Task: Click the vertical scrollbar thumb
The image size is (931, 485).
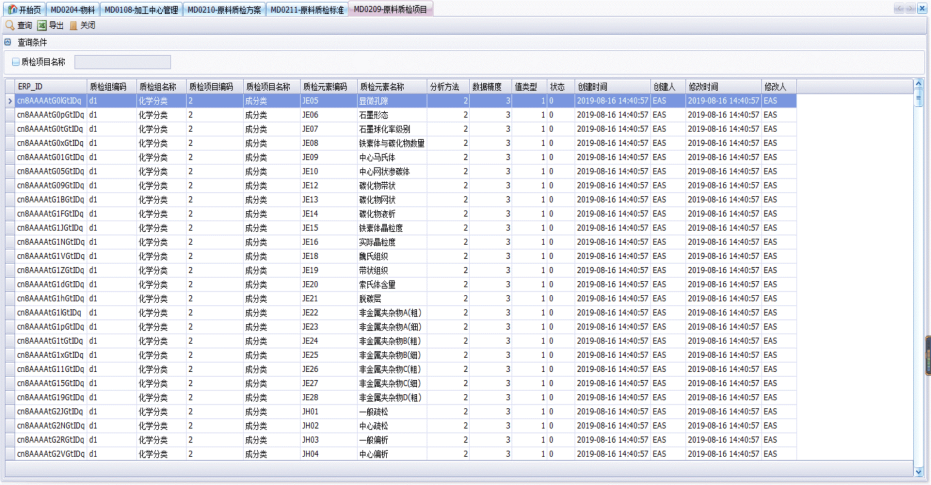Action: [919, 97]
